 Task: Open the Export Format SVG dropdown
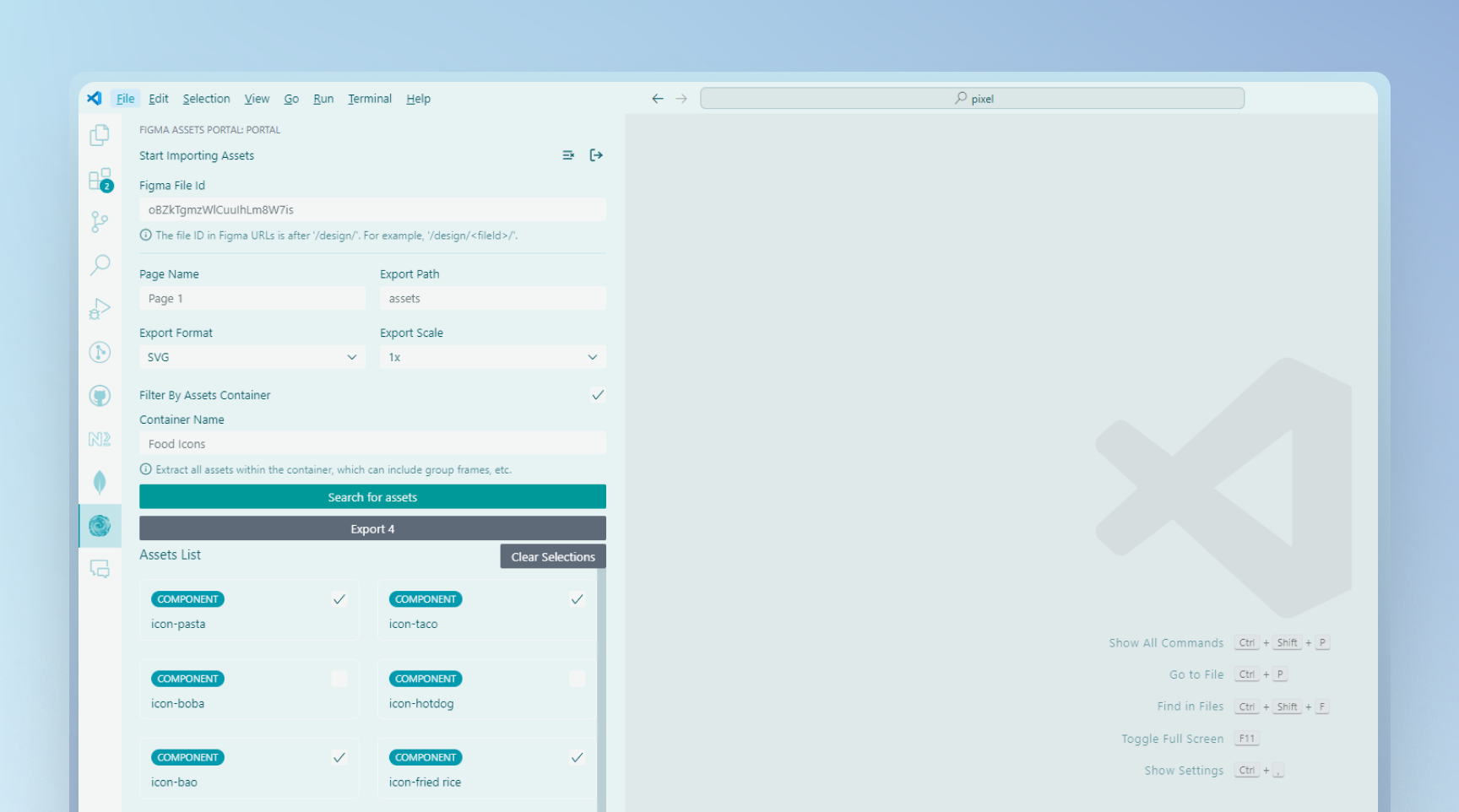pos(252,357)
